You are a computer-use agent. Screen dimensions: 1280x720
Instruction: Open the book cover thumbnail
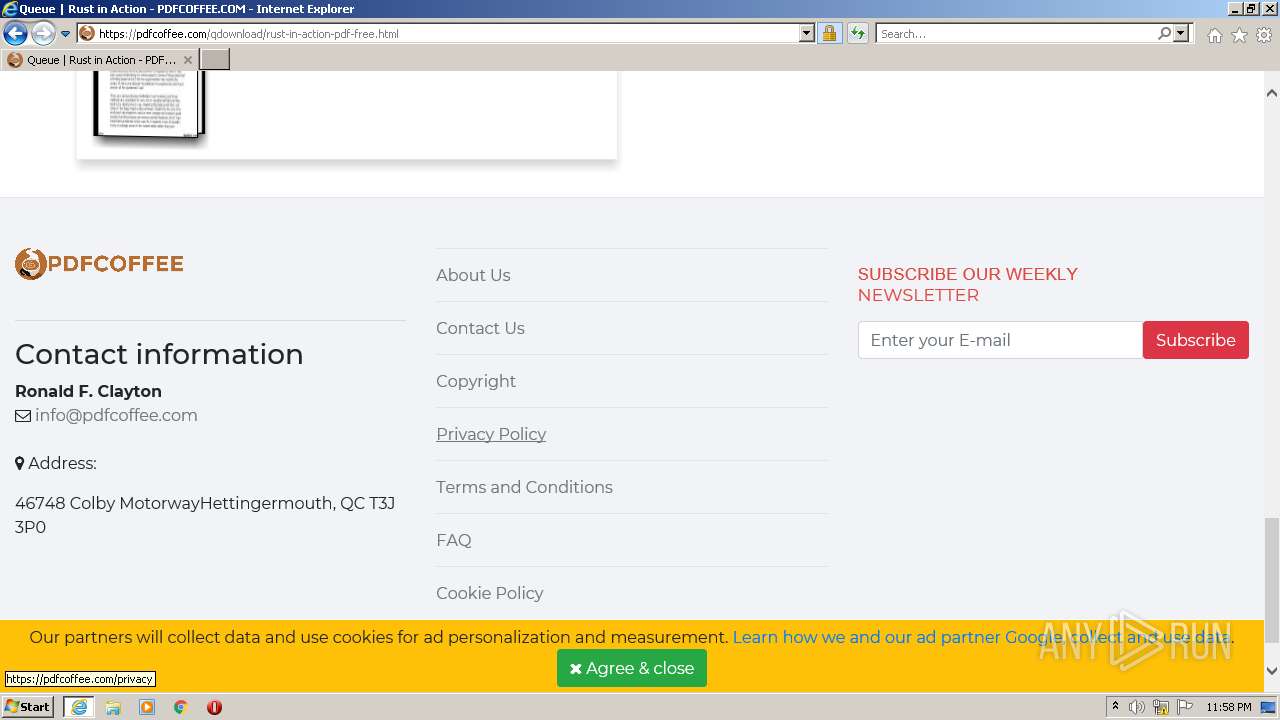pyautogui.click(x=149, y=105)
